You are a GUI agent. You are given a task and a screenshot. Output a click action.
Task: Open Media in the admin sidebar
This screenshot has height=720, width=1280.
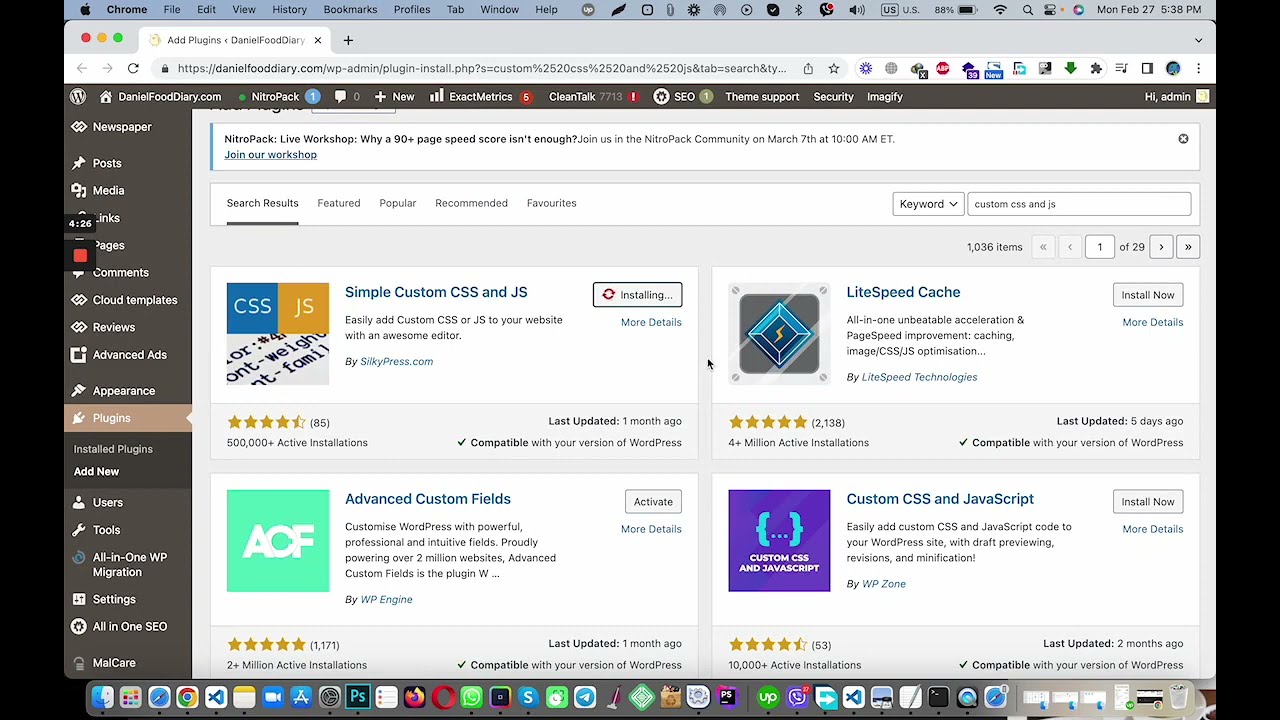pyautogui.click(x=108, y=190)
